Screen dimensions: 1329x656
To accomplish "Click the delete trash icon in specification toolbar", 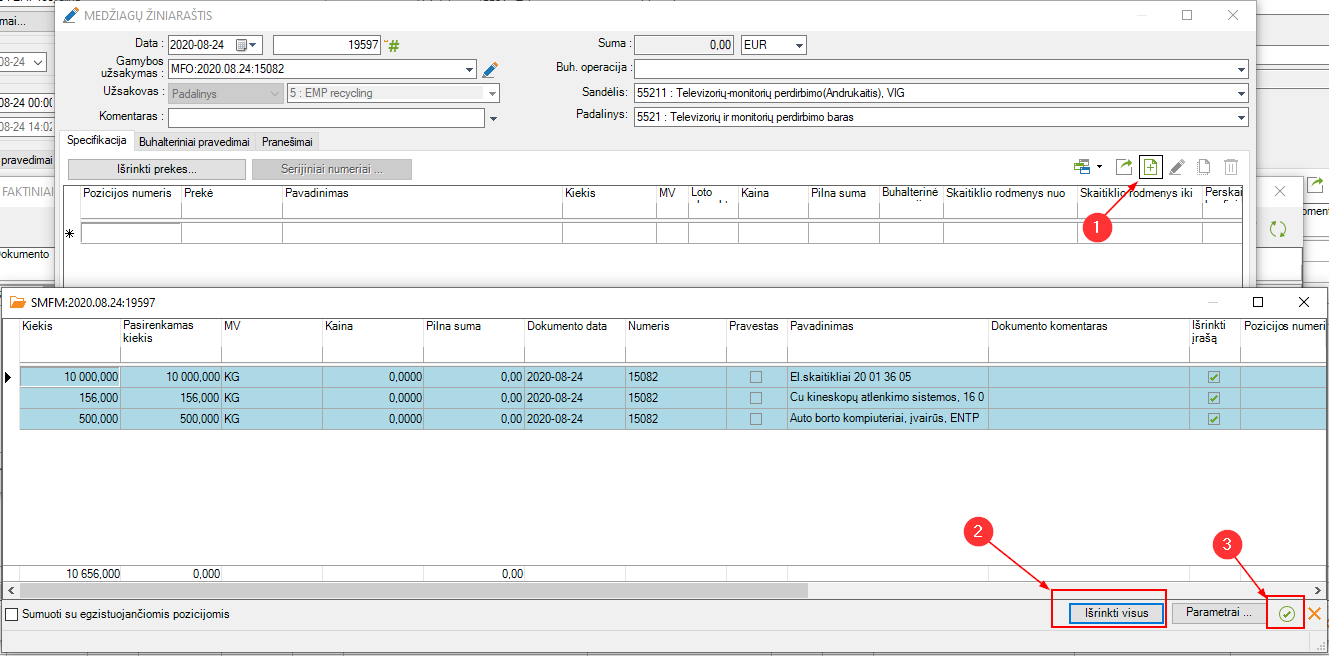I will (1231, 167).
